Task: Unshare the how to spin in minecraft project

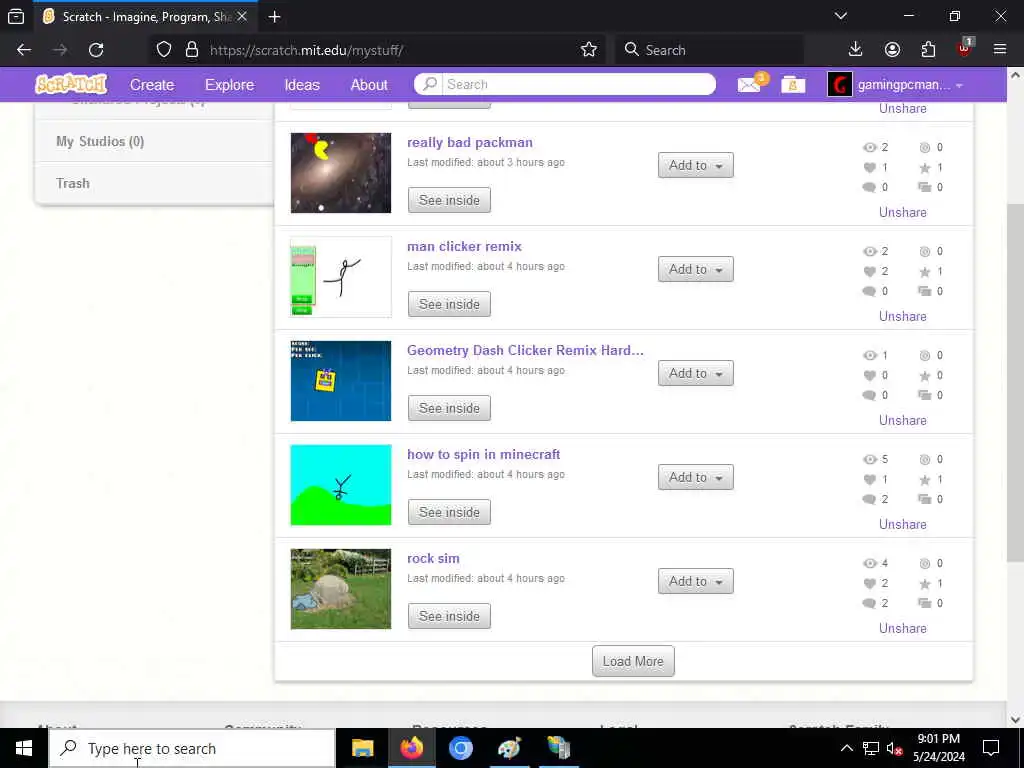Action: tap(903, 524)
